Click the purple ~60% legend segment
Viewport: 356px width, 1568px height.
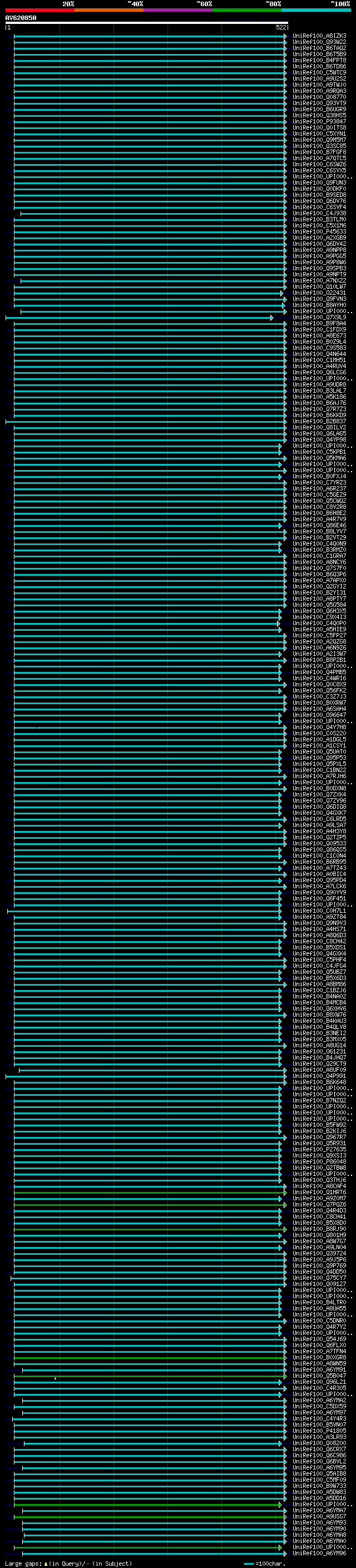tap(179, 10)
